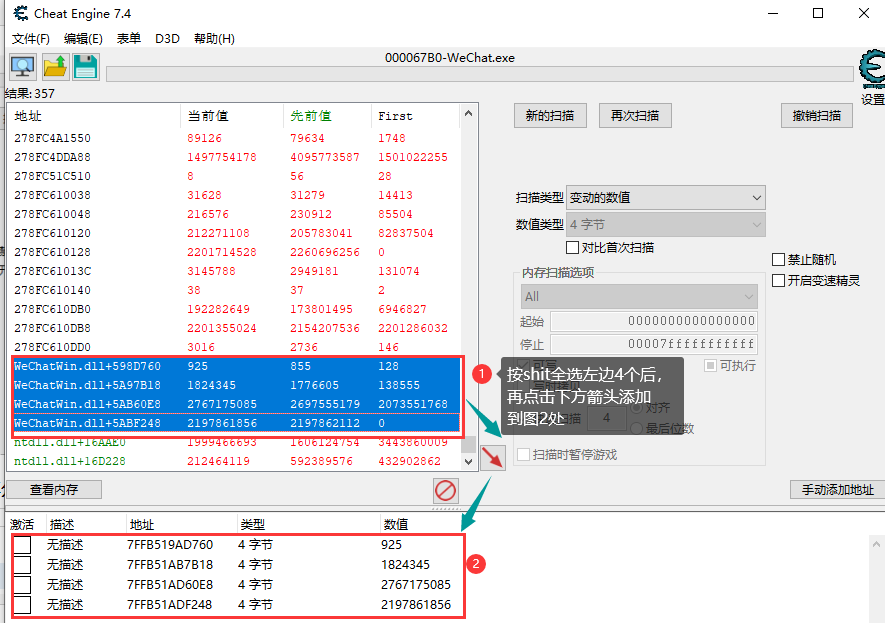The height and width of the screenshot is (623, 885).
Task: Click the 000067B0-WeChat.exe process label
Action: [x=450, y=58]
